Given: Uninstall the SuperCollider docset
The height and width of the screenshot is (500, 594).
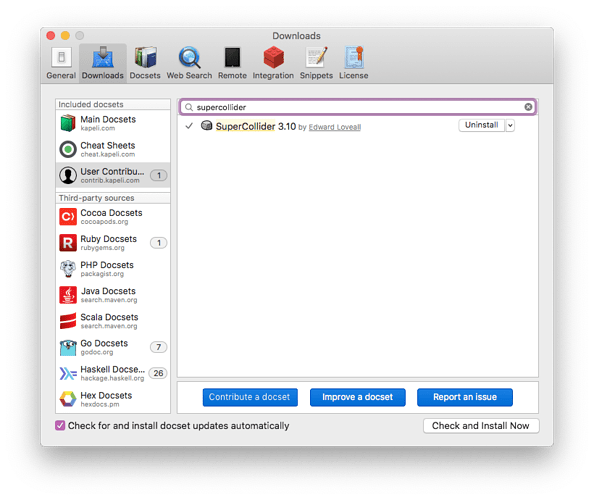Looking at the screenshot, I should coord(481,125).
